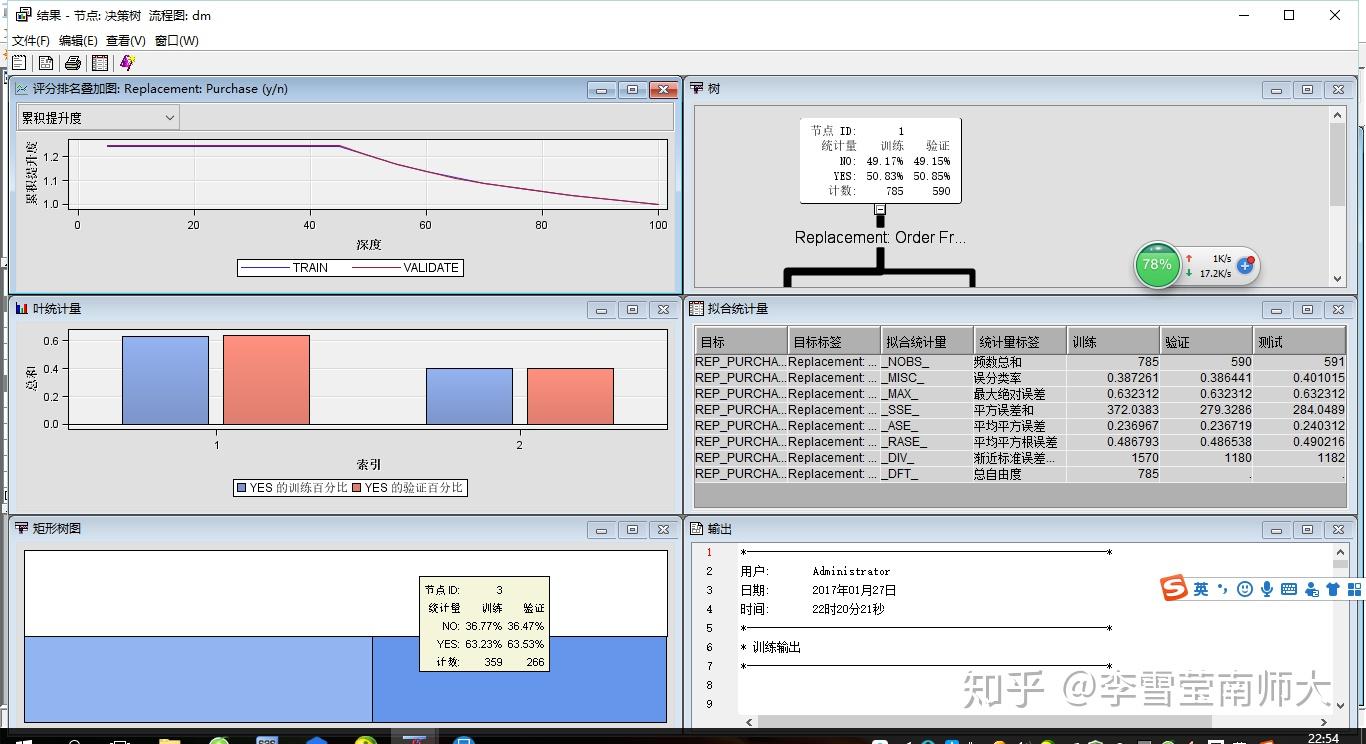1366x744 pixels.
Task: Select the notepad icon in the toolbar
Action: click(19, 62)
